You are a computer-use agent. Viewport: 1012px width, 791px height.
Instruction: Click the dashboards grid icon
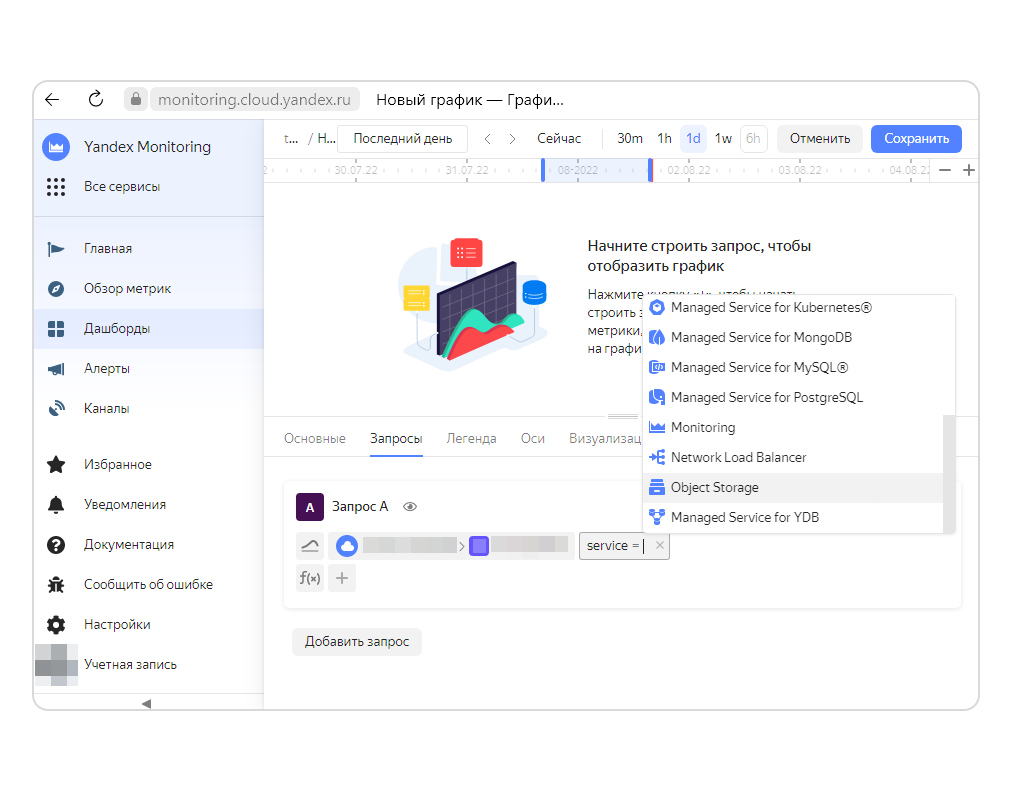56,329
